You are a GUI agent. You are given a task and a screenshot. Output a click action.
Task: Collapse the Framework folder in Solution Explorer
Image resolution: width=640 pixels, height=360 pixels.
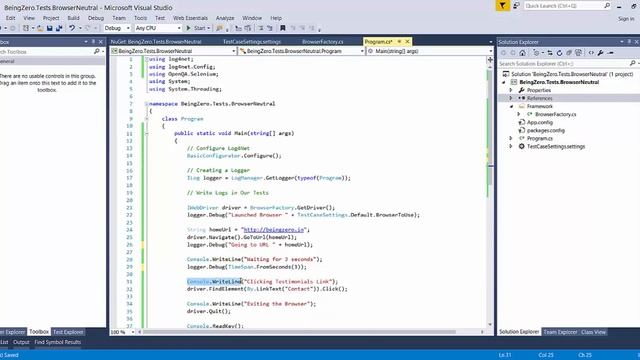tap(511, 106)
